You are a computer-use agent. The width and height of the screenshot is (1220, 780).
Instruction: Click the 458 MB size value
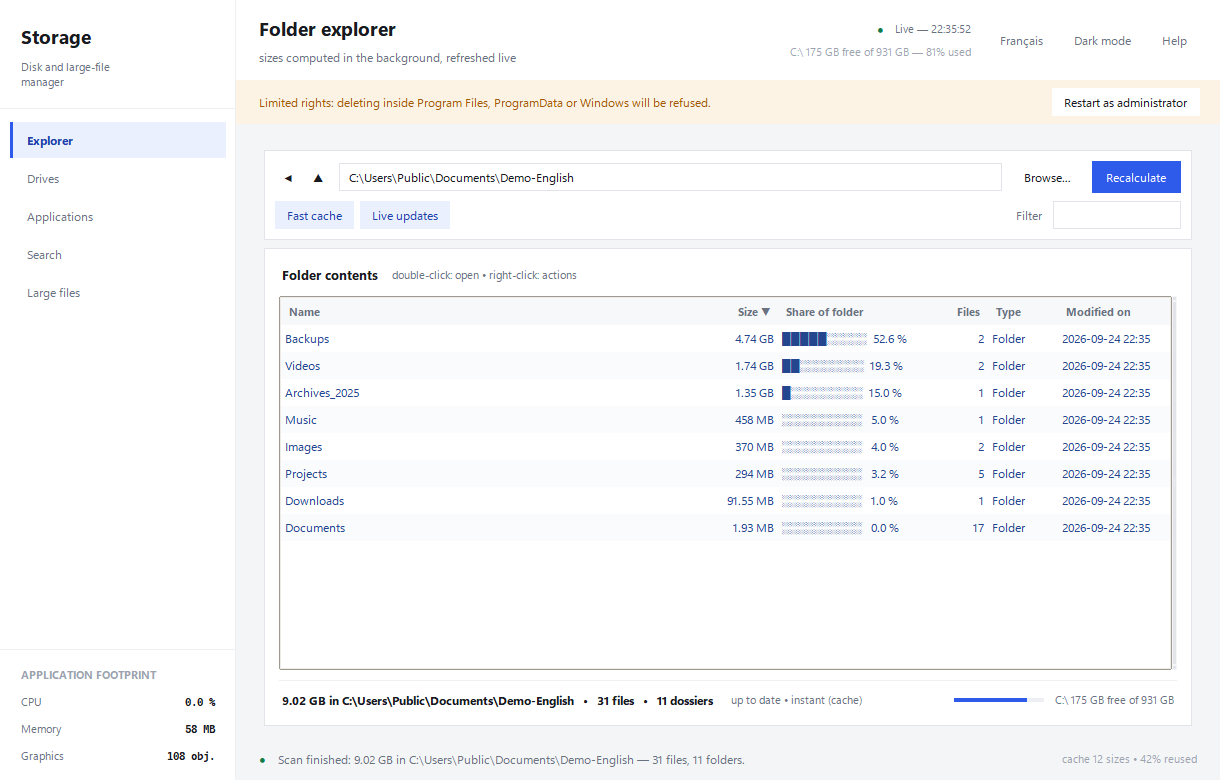click(x=754, y=420)
